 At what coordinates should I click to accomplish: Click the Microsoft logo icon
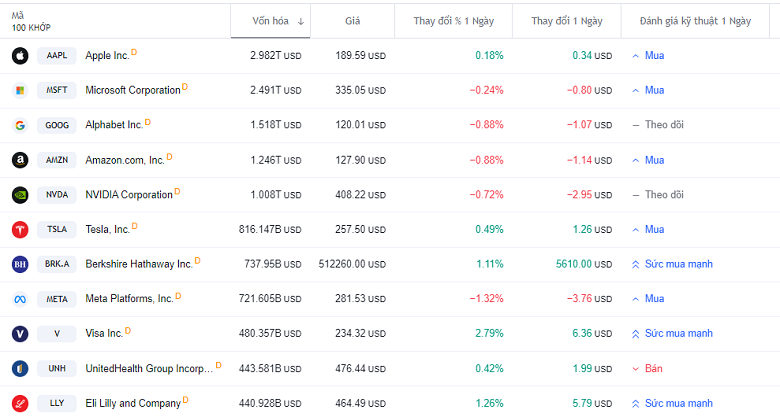19,91
